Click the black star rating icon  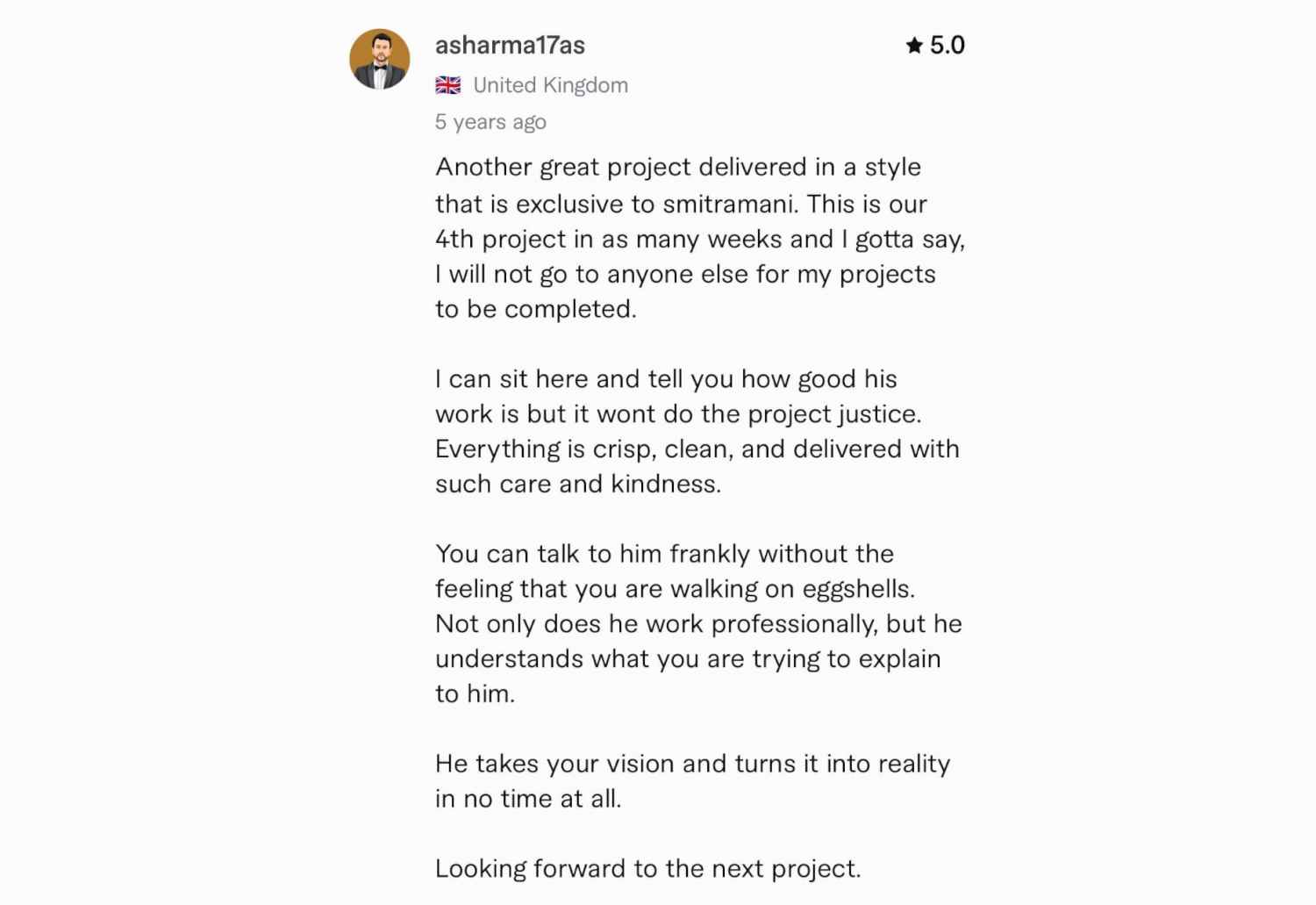tap(914, 46)
